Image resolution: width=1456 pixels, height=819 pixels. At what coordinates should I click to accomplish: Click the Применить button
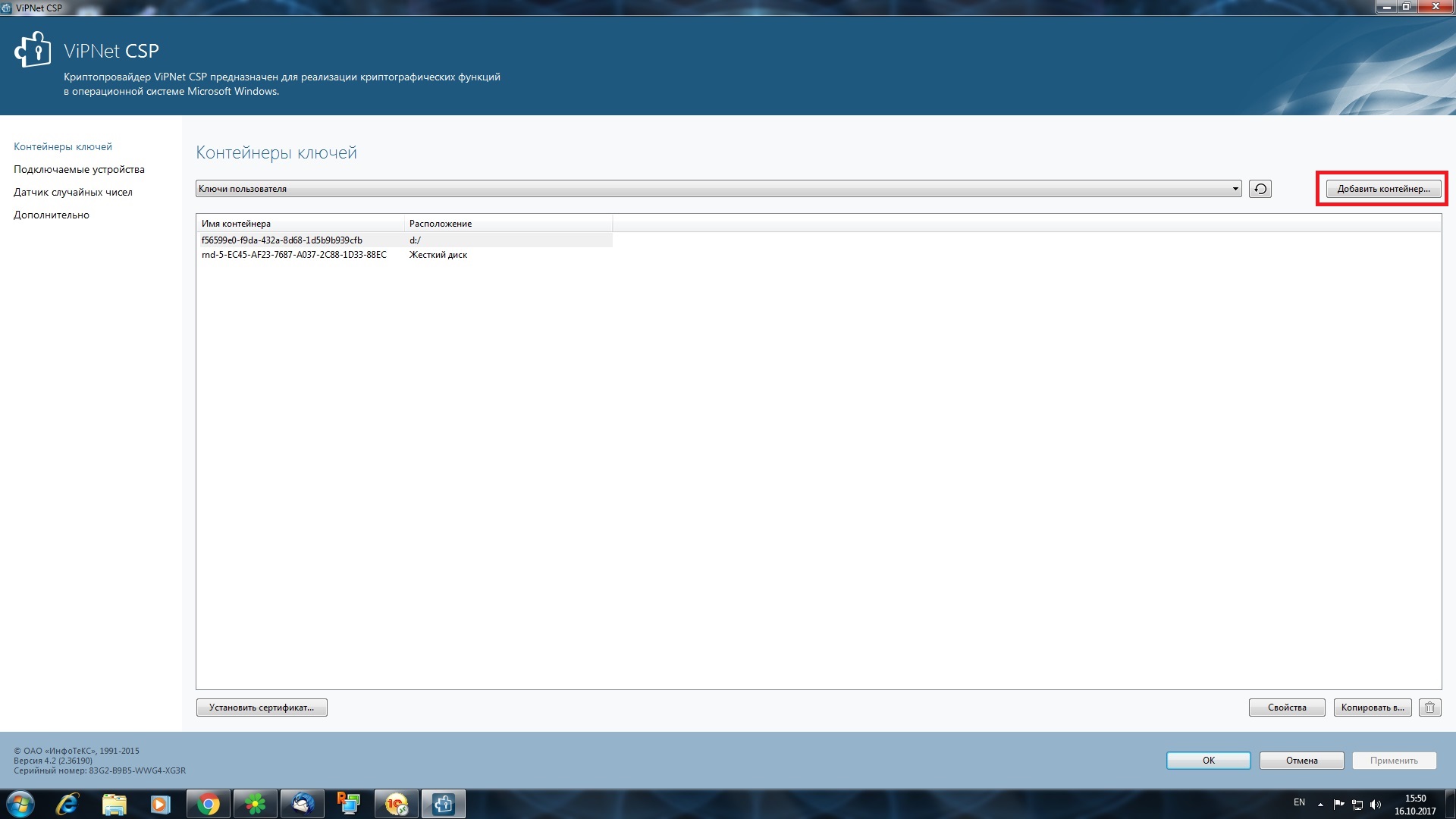(x=1394, y=761)
